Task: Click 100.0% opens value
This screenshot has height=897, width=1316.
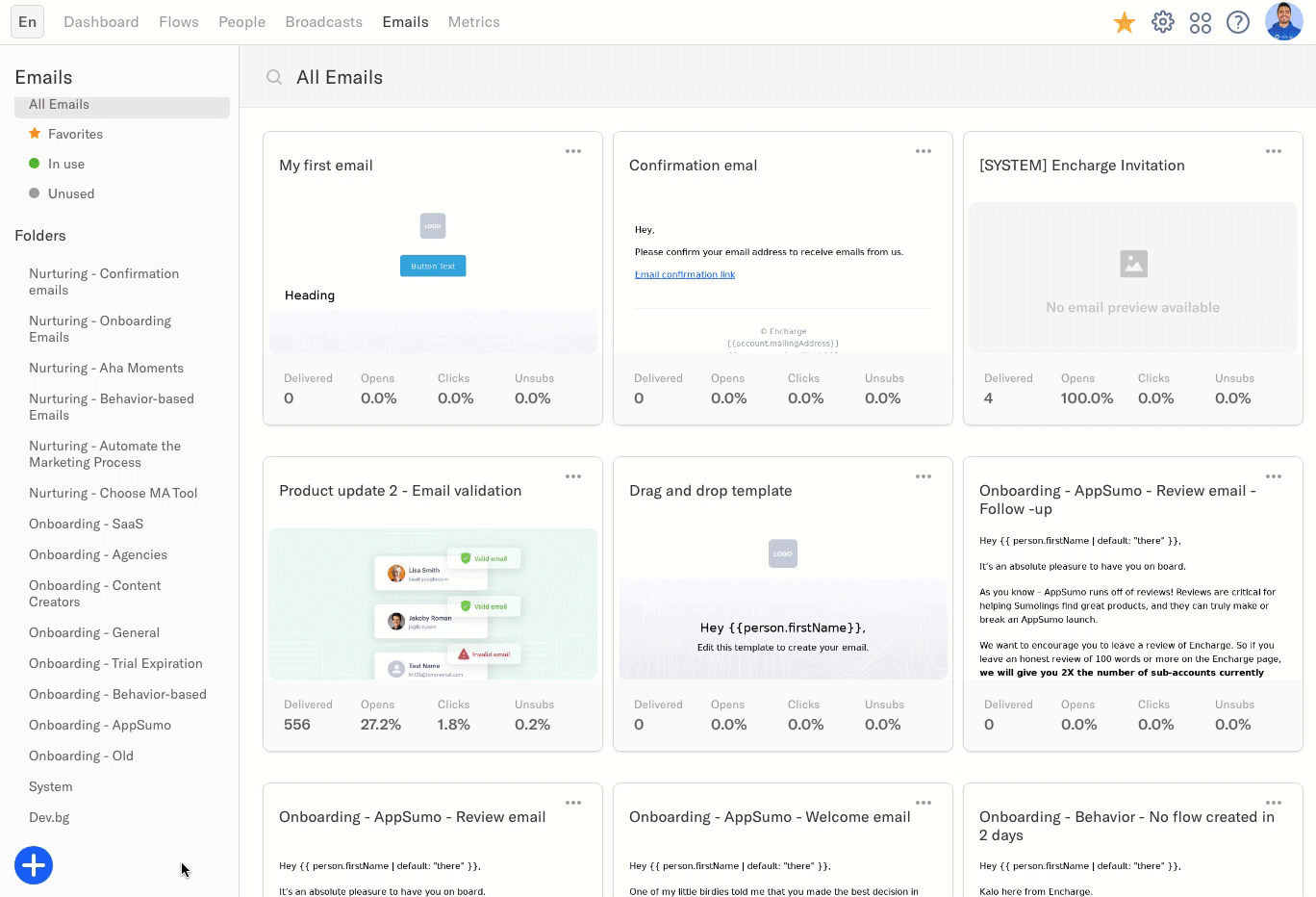Action: coord(1087,398)
